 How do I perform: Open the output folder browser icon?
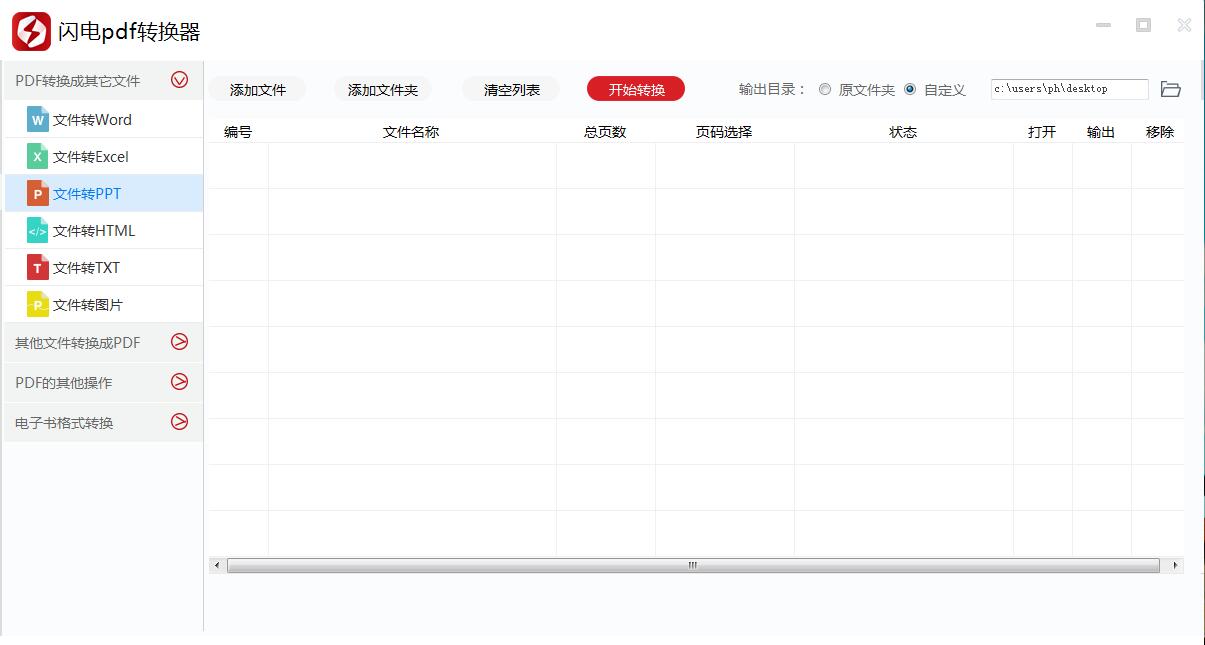coord(1172,89)
